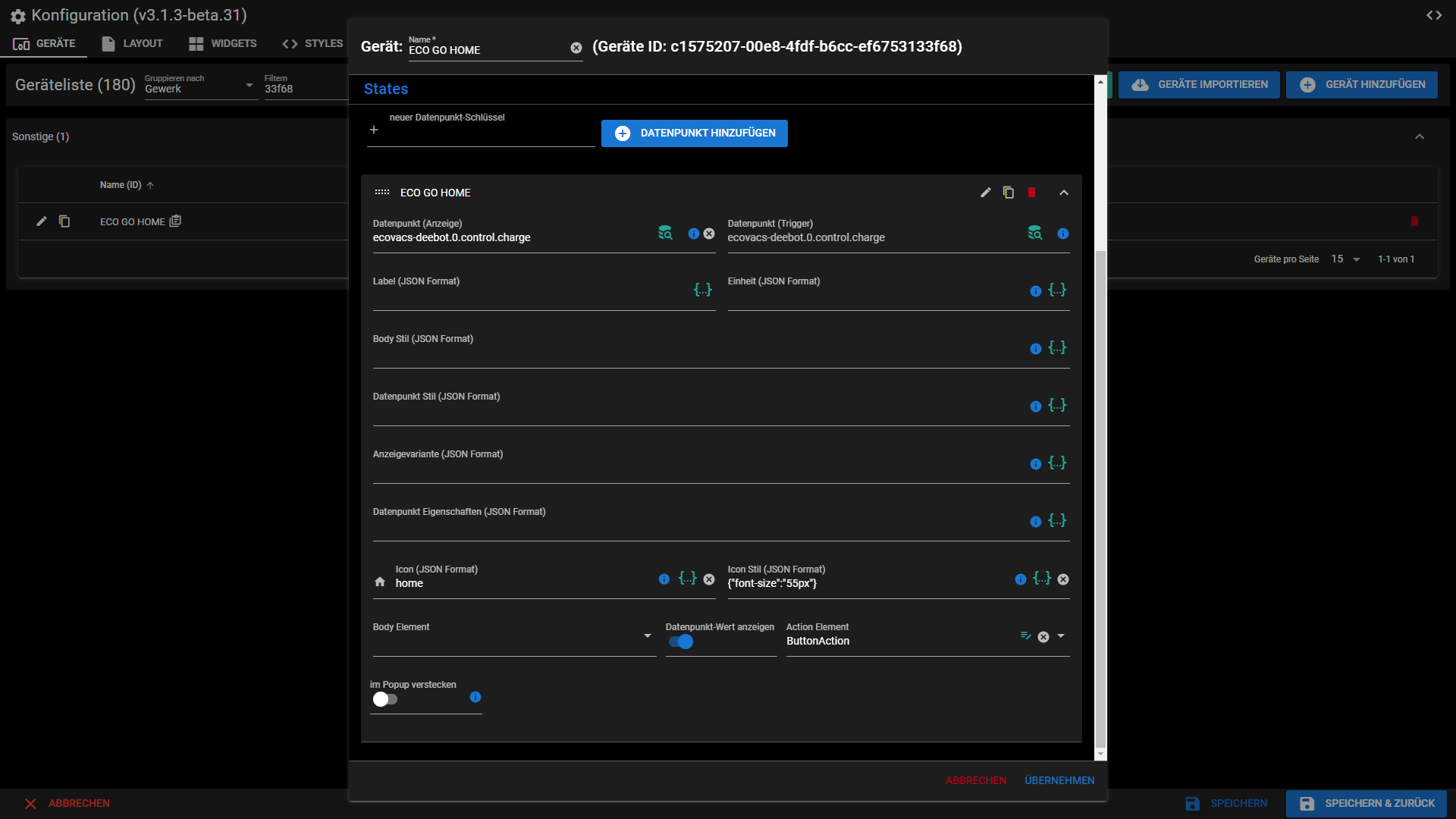The width and height of the screenshot is (1456, 819).
Task: Focus the Label (JSON Format) field
Action: coord(531,292)
